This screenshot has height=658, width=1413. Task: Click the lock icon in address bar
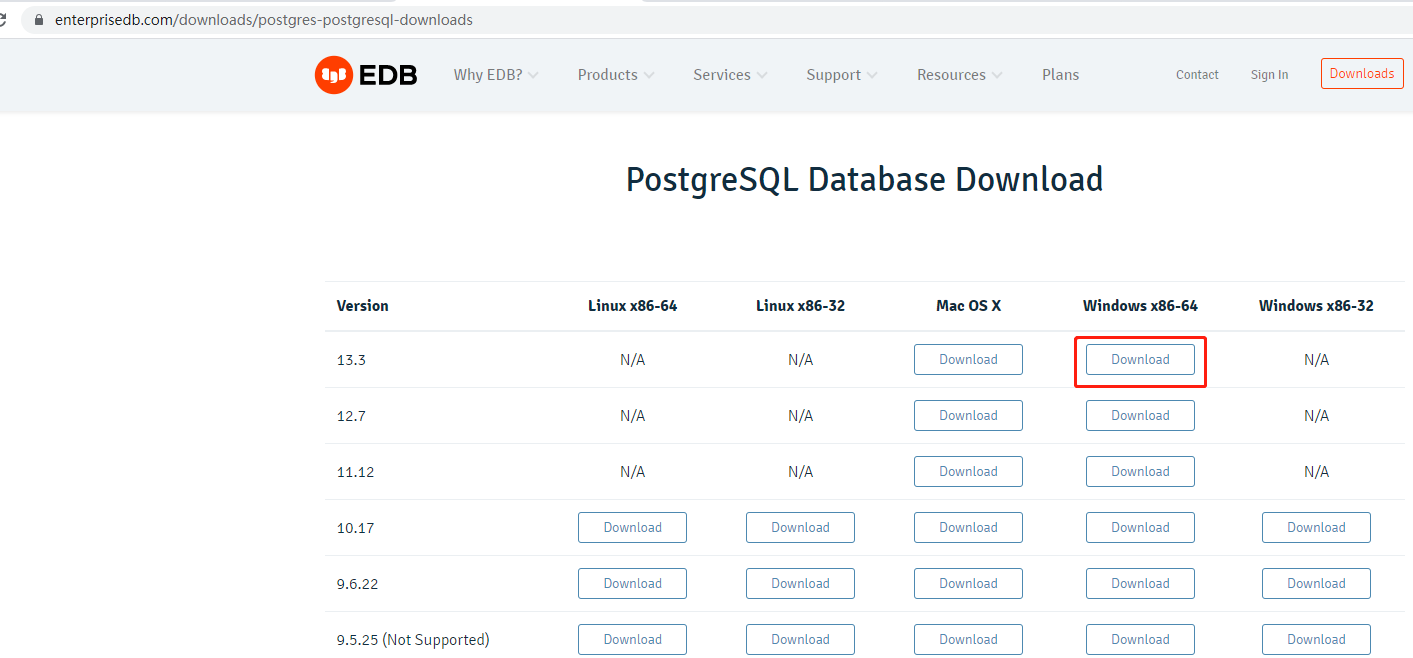coord(39,20)
